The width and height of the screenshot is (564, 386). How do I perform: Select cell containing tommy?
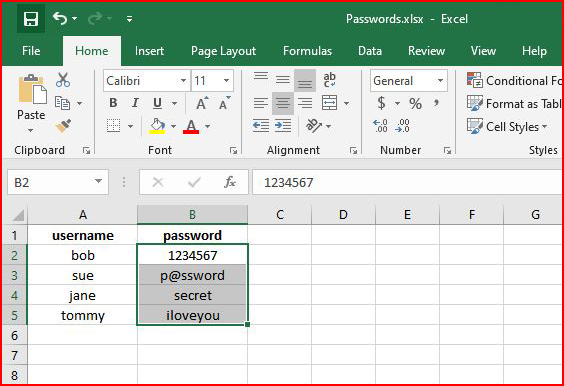point(82,315)
